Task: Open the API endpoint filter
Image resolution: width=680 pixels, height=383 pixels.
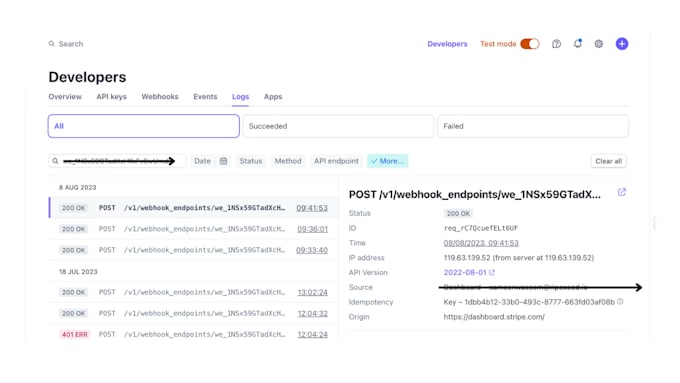Action: point(337,161)
